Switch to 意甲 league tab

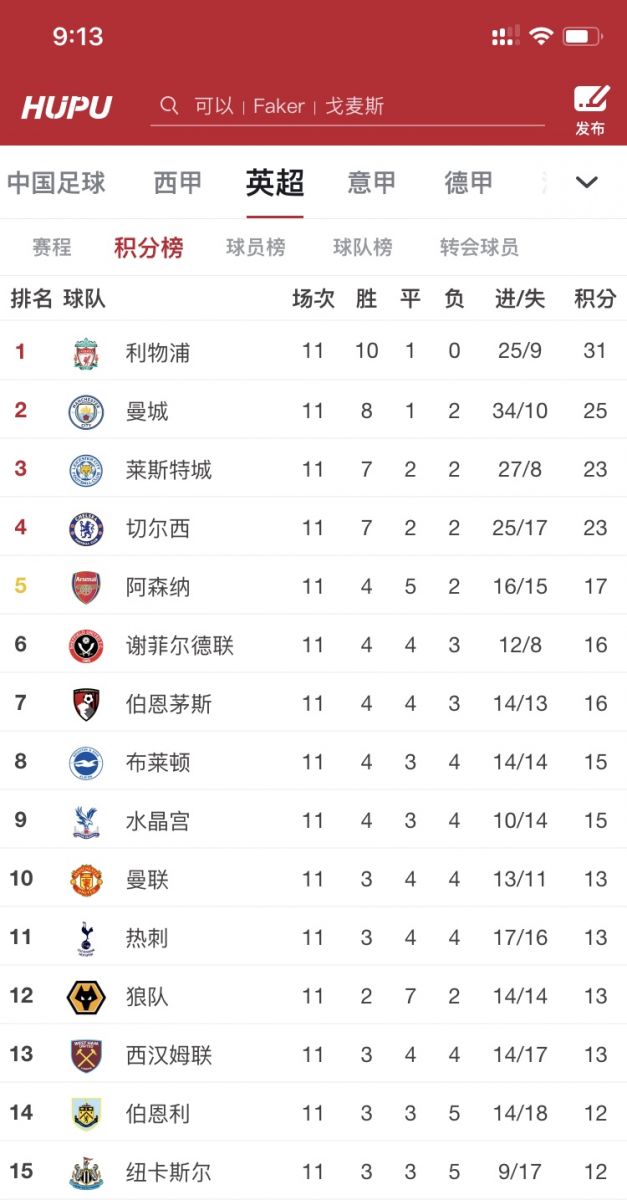(x=372, y=183)
